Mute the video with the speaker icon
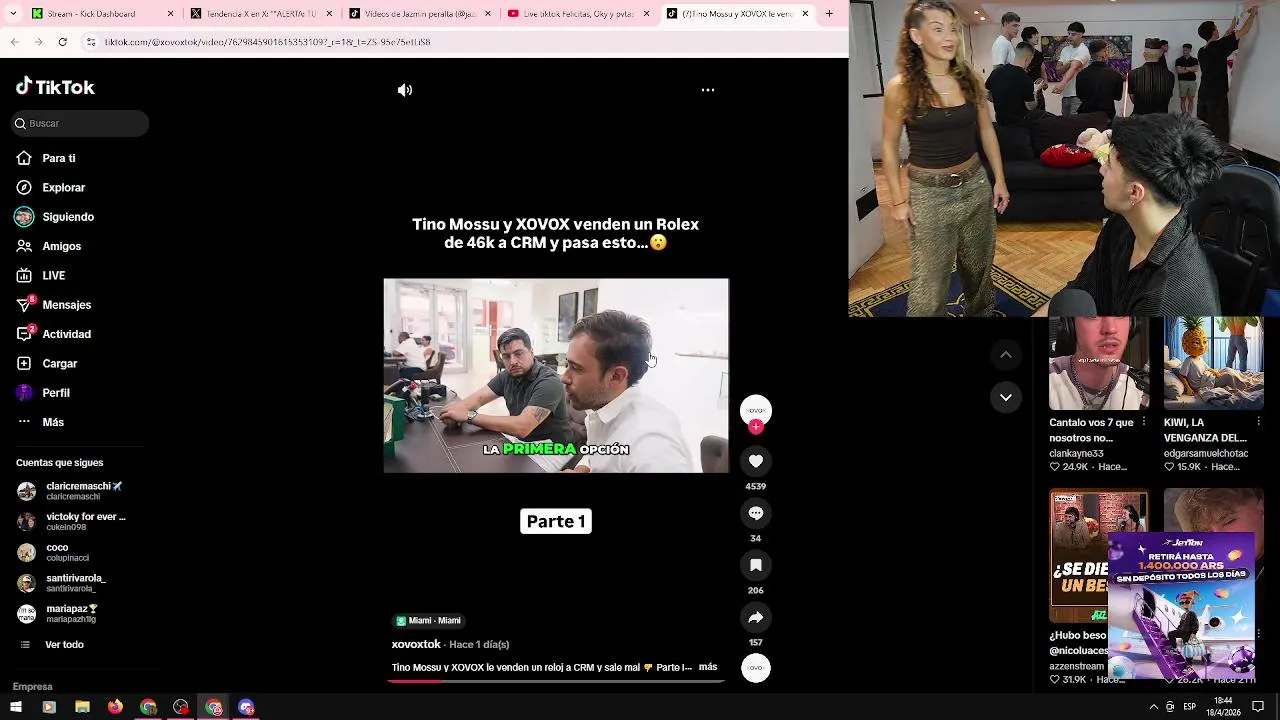This screenshot has height=720, width=1280. pos(405,90)
